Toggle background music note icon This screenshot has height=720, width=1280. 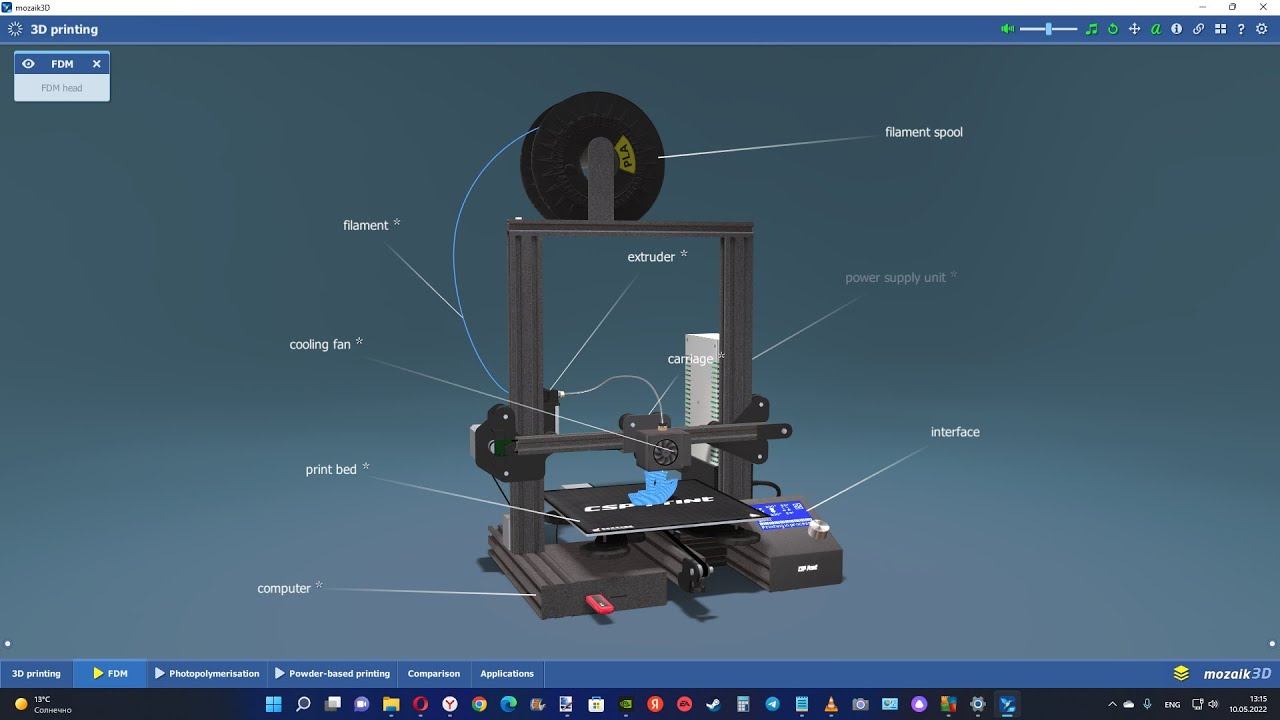1092,29
